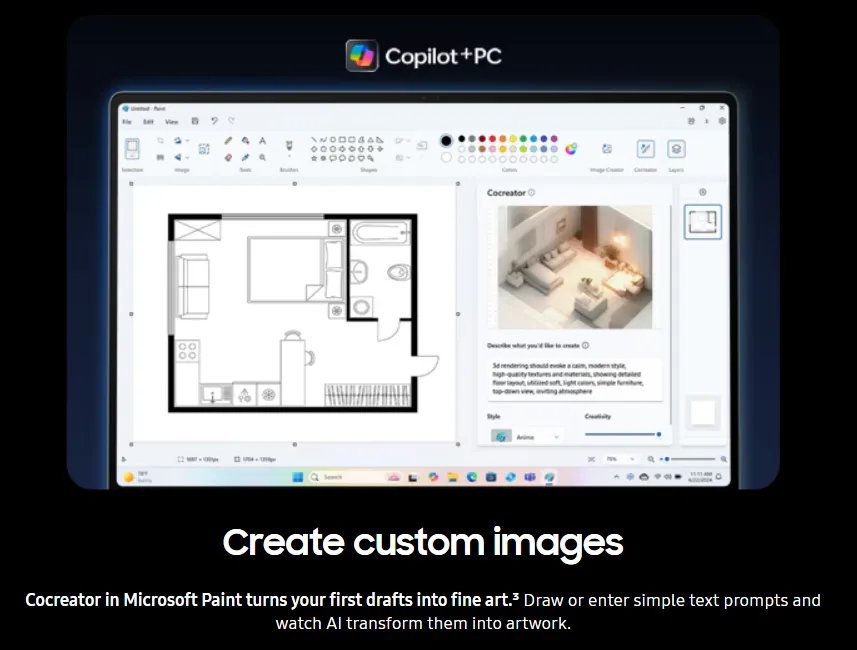The width and height of the screenshot is (857, 650).
Task: Click the Redo arrow
Action: point(231,121)
